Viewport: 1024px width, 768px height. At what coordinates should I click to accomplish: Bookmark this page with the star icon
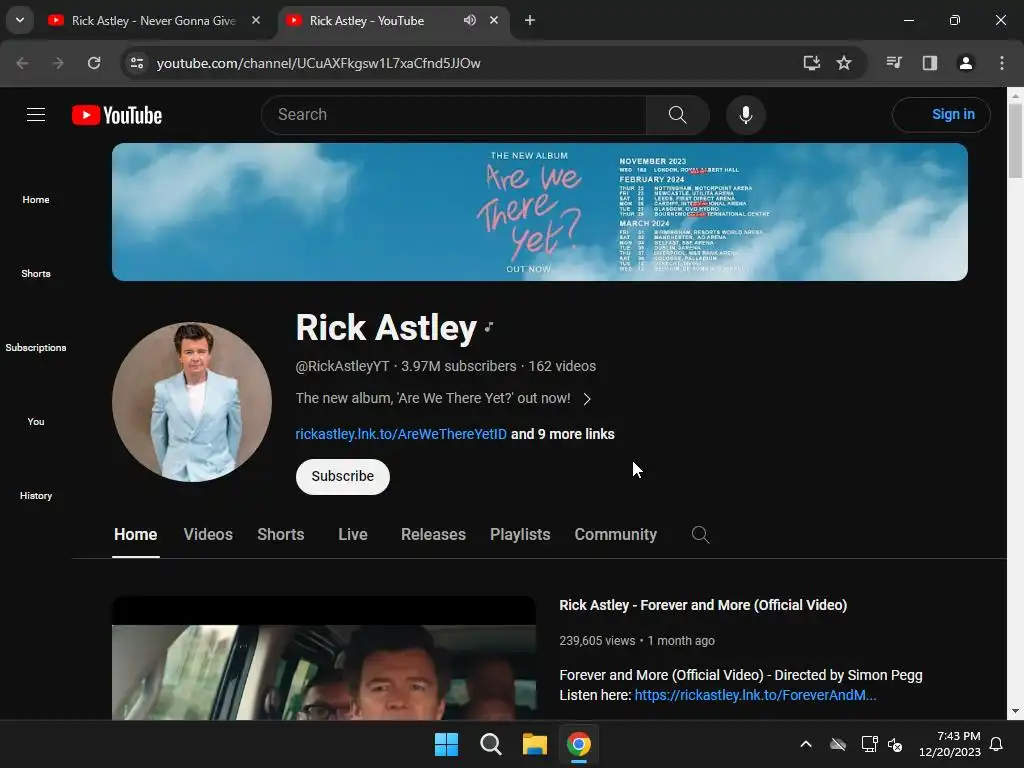tap(844, 63)
